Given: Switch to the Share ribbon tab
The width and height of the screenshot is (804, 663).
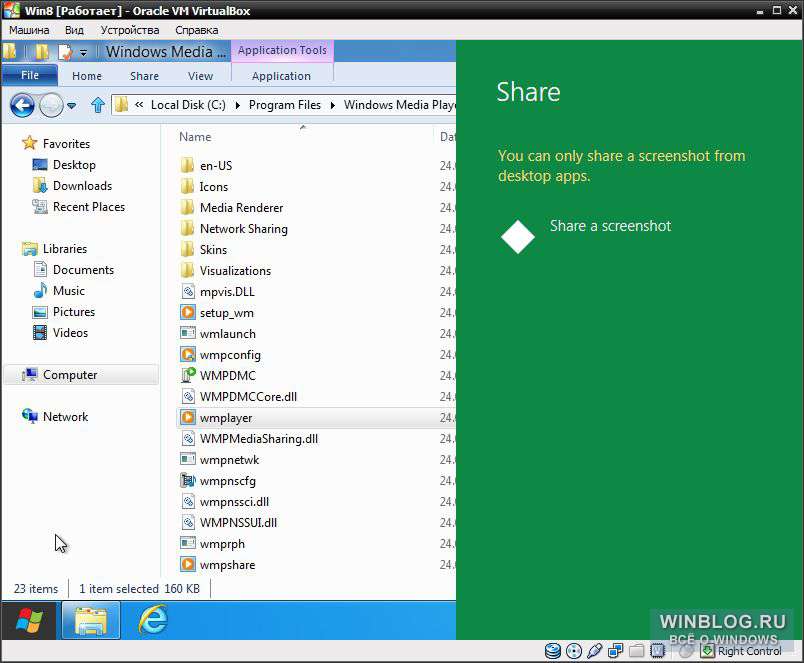Looking at the screenshot, I should 144,76.
